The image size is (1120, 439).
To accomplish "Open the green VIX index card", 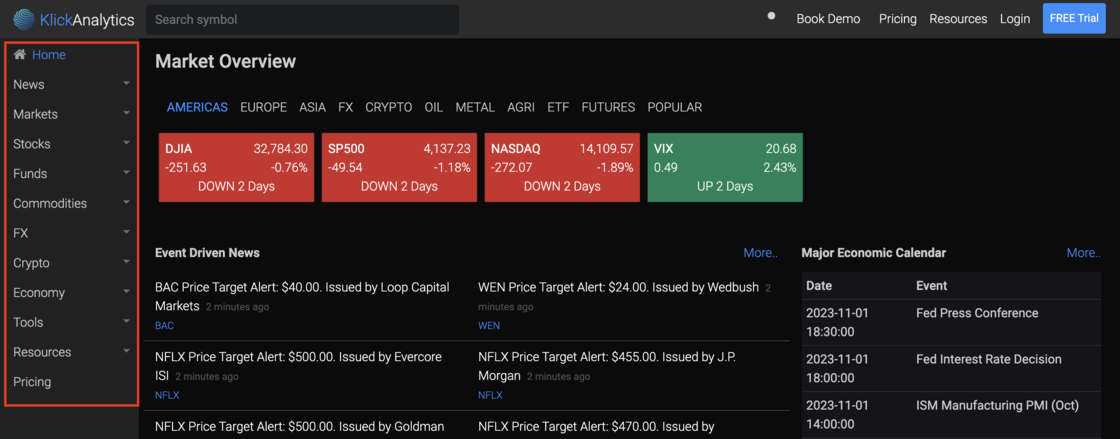I will (725, 168).
